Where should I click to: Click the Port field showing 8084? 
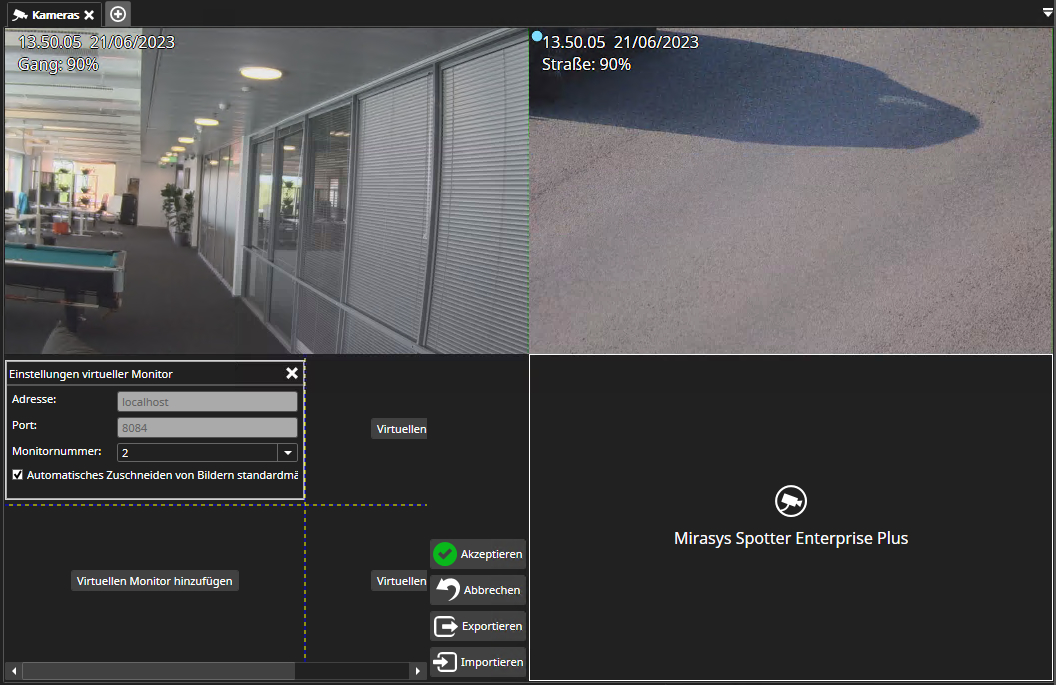(x=207, y=425)
